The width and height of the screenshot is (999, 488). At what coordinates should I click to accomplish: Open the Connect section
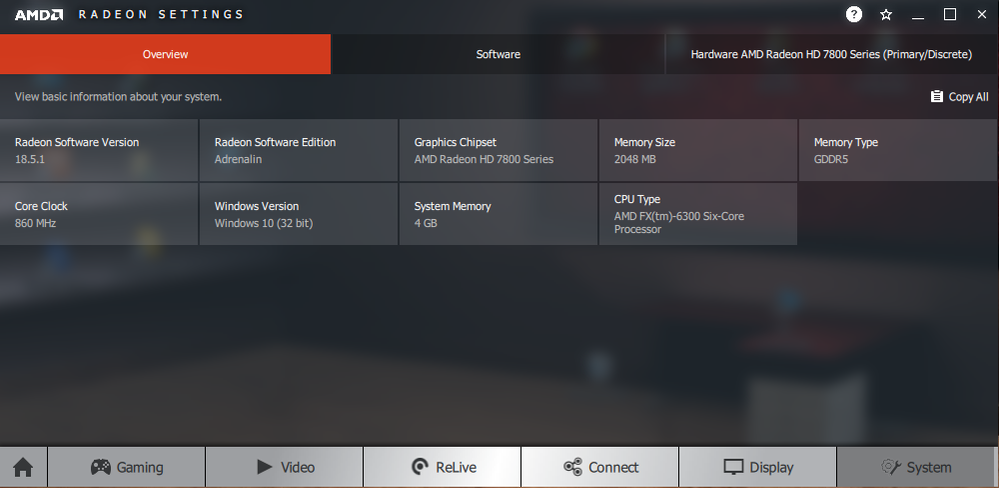pos(600,467)
